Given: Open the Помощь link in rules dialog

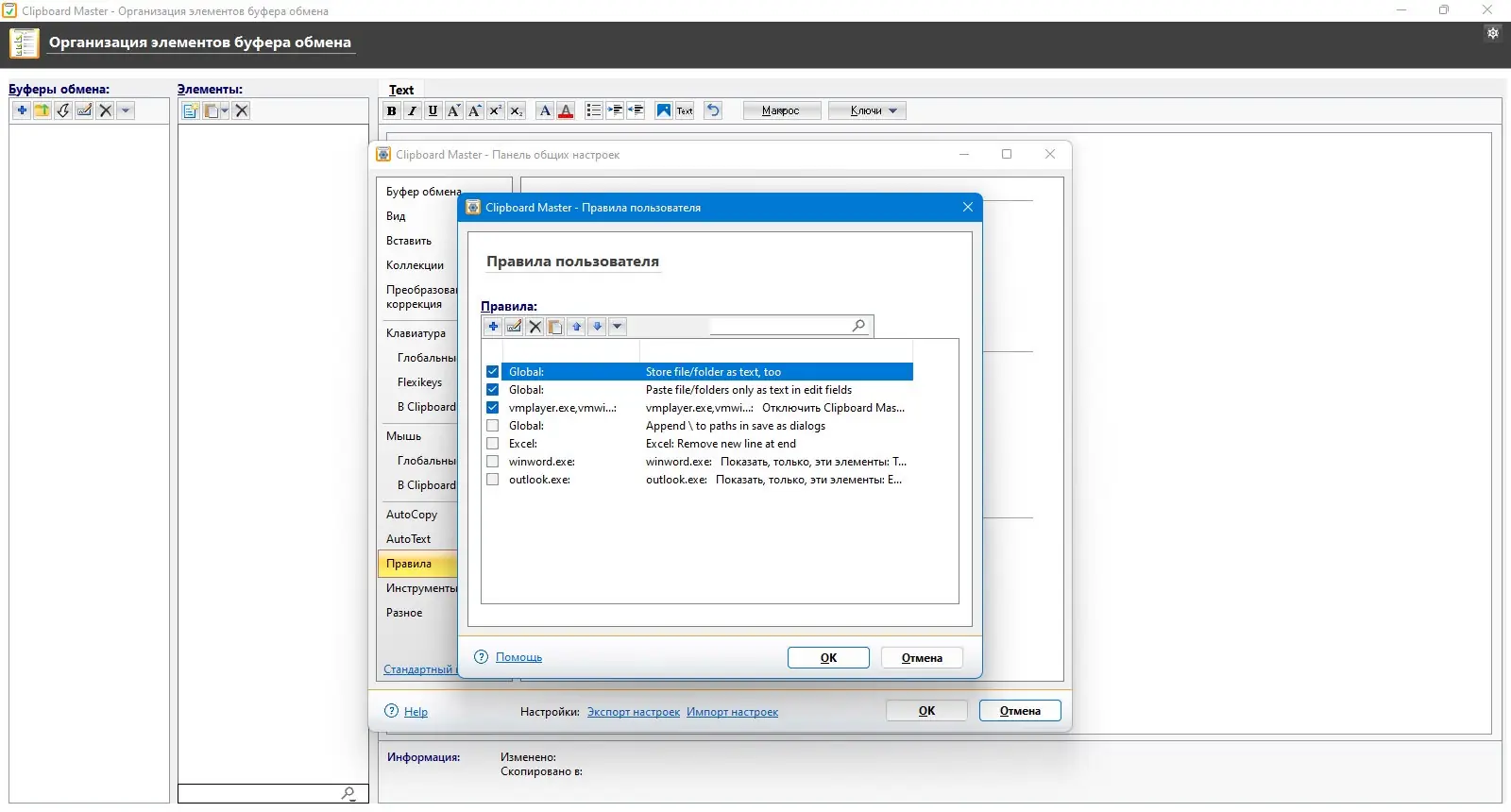Looking at the screenshot, I should click(518, 657).
